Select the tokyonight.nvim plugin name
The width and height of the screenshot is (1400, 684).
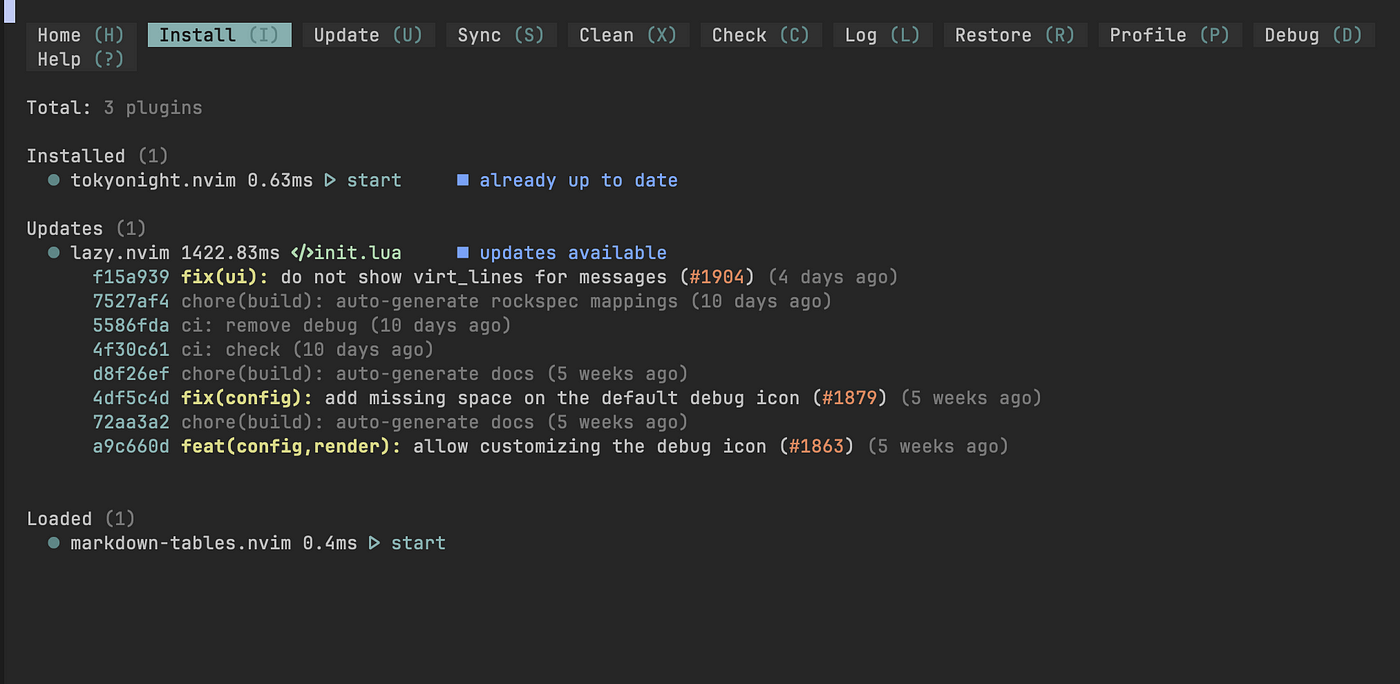tap(154, 181)
